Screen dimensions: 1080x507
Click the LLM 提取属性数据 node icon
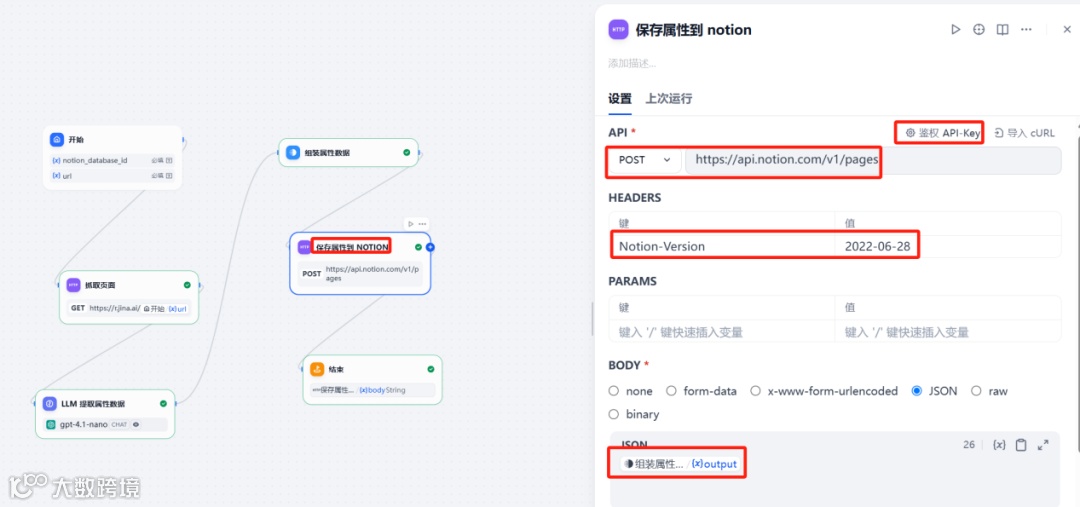click(x=50, y=404)
